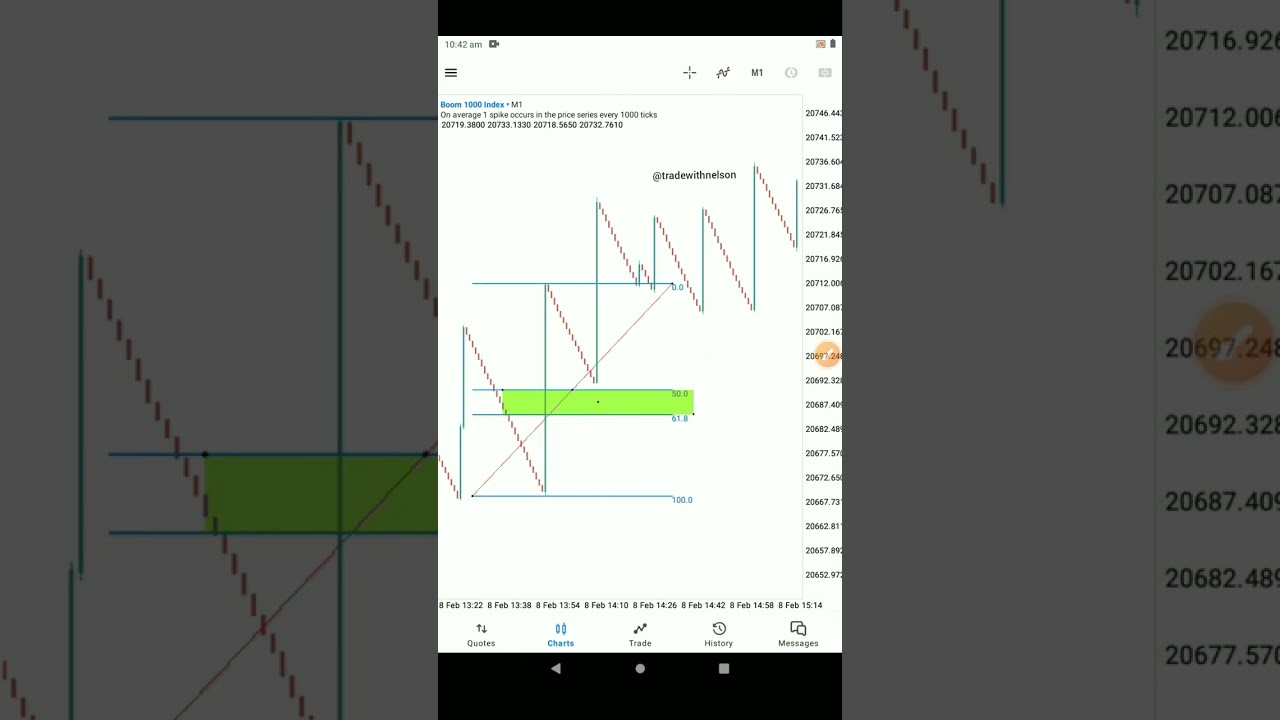Tap the 20667.73 price scale value

(823, 502)
